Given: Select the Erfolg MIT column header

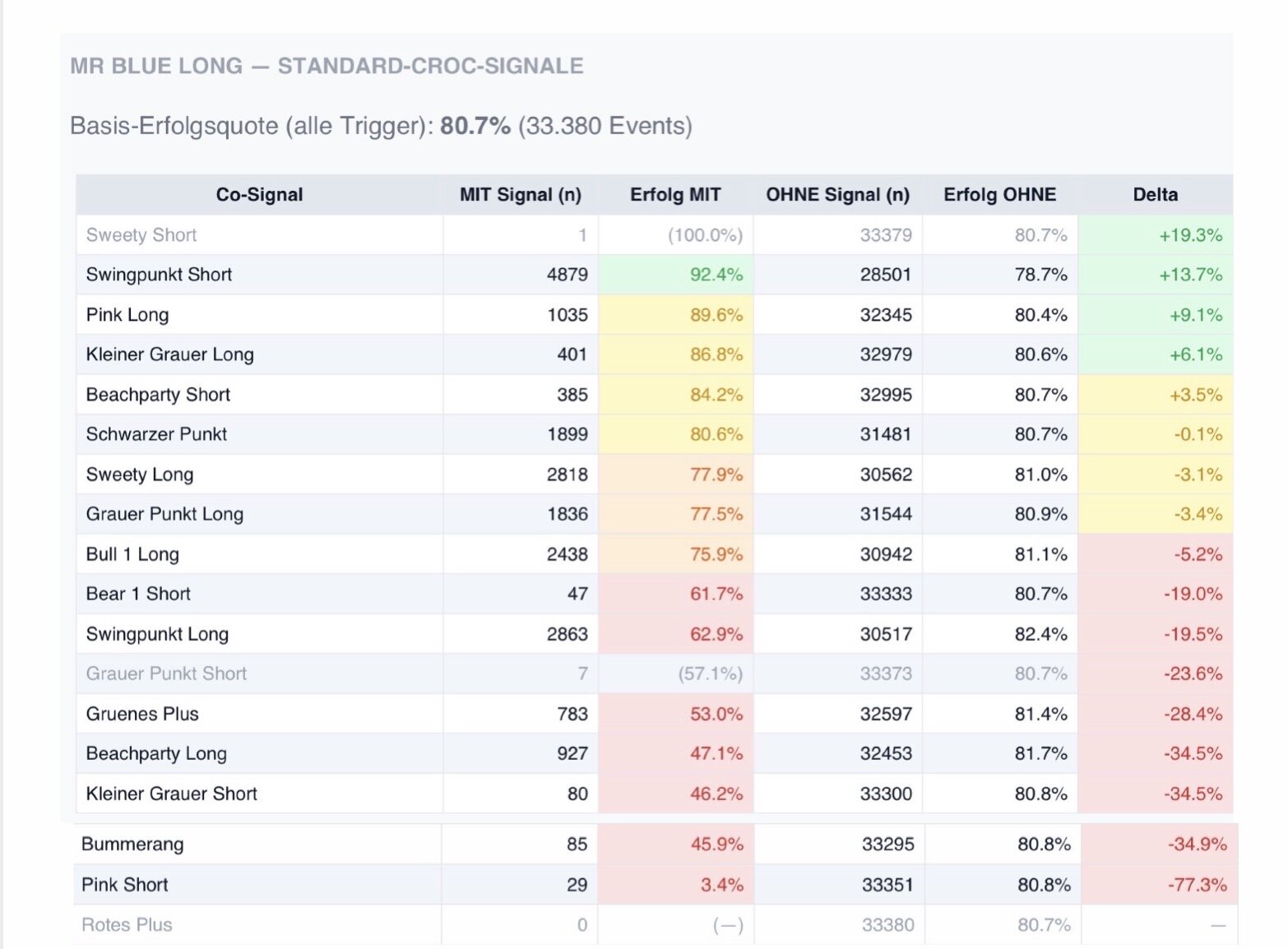Looking at the screenshot, I should coord(675,195).
